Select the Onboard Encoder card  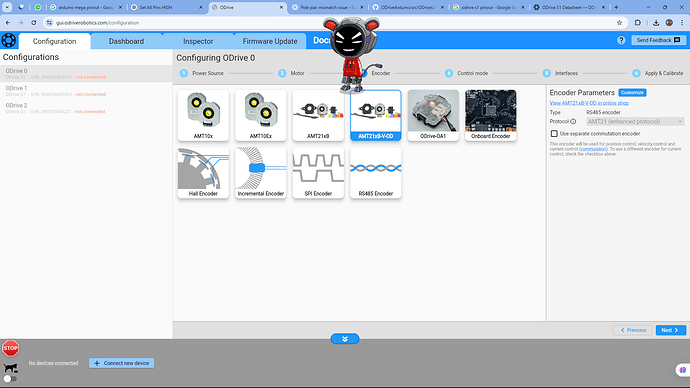[x=491, y=115]
